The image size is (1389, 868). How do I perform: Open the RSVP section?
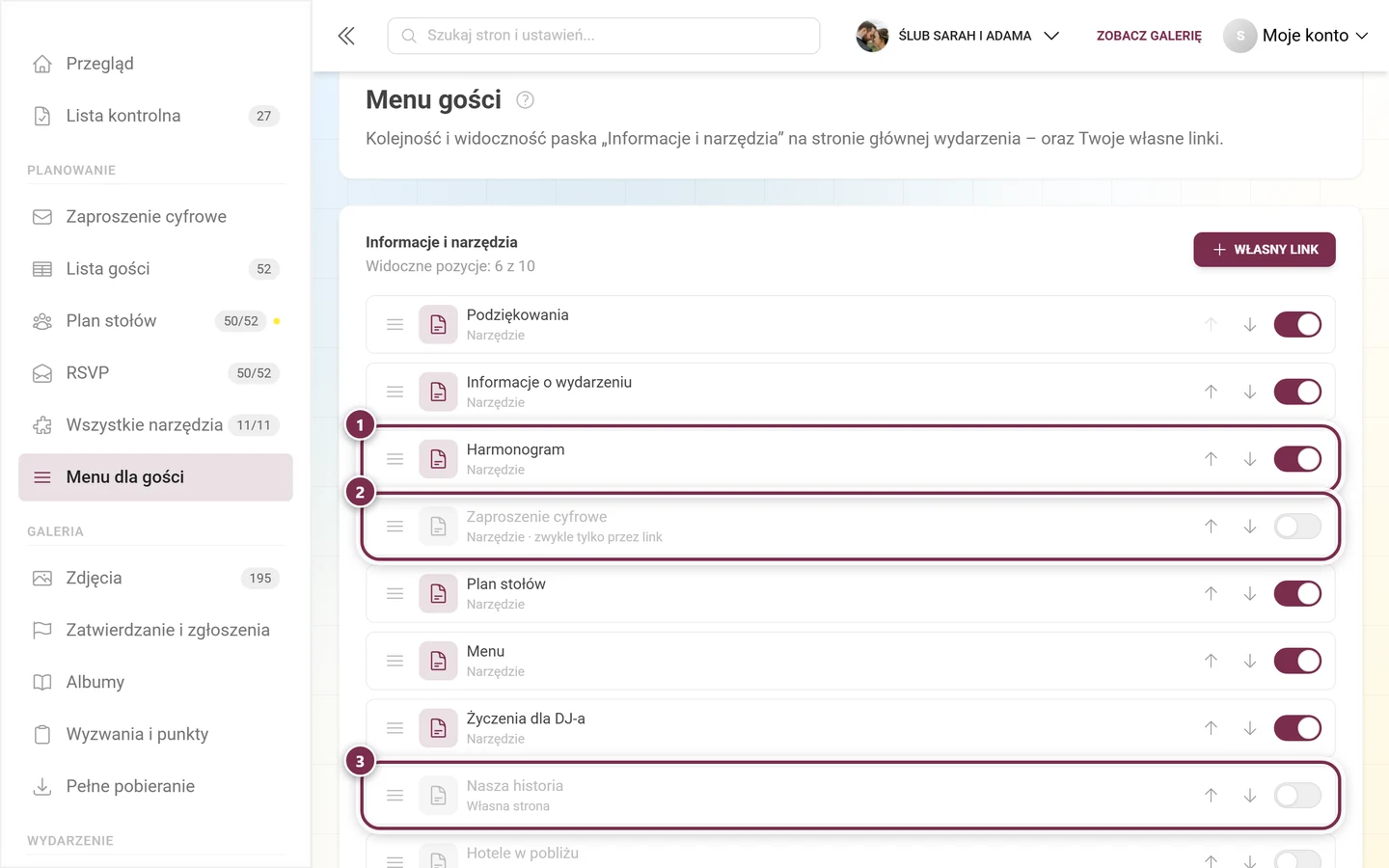click(x=155, y=373)
